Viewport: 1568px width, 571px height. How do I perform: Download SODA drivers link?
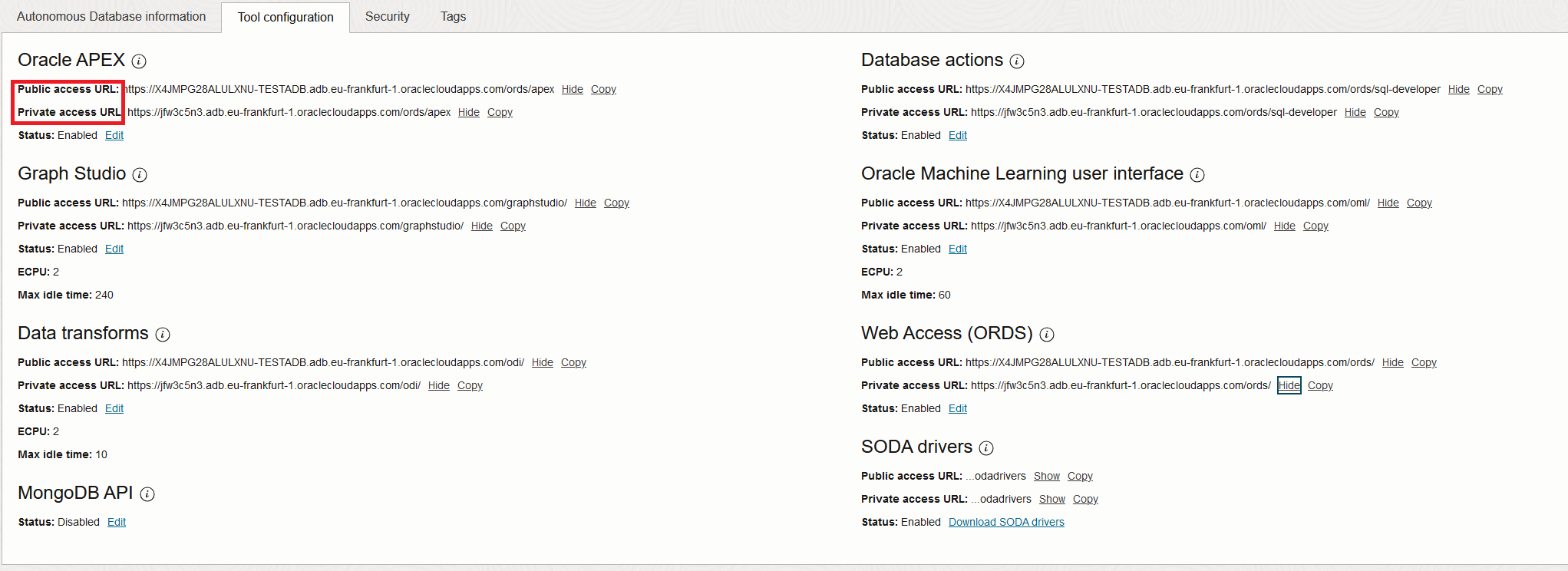coord(1006,522)
